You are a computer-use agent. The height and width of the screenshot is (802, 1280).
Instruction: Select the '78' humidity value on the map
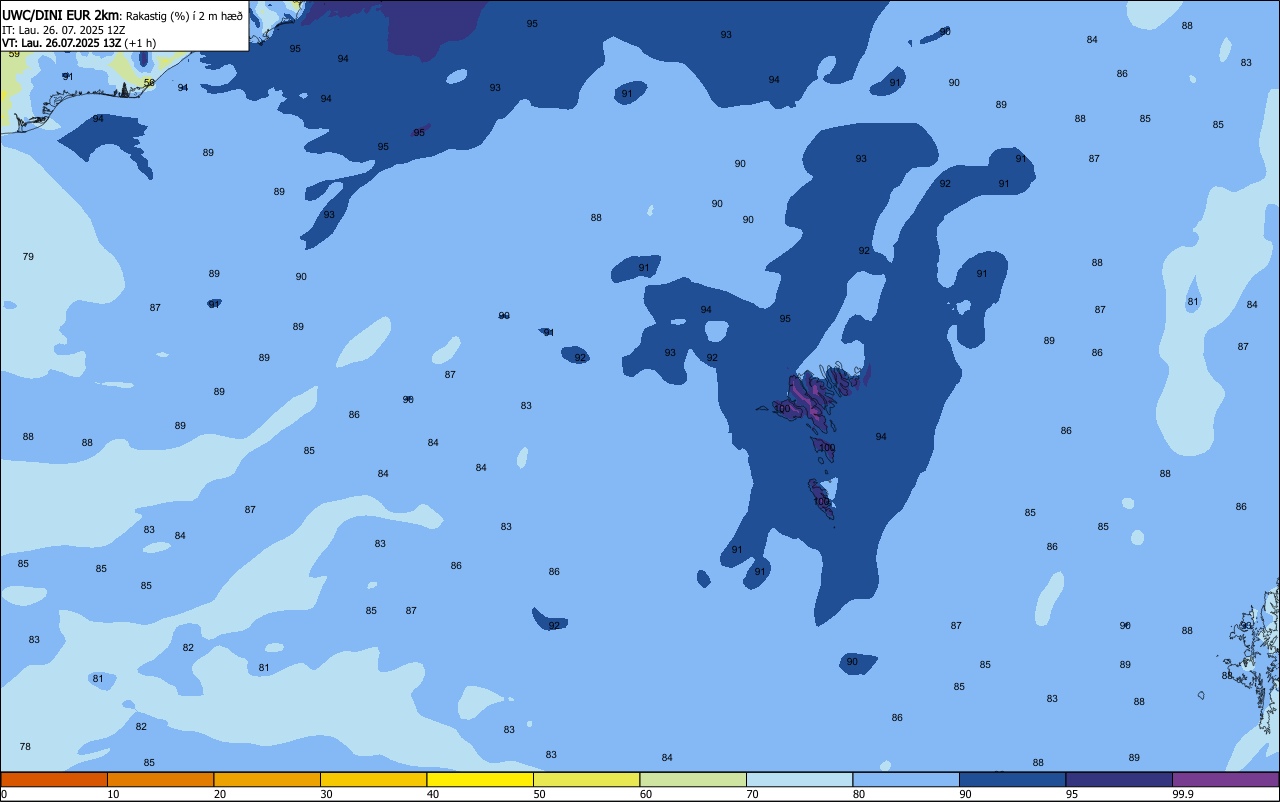(25, 747)
